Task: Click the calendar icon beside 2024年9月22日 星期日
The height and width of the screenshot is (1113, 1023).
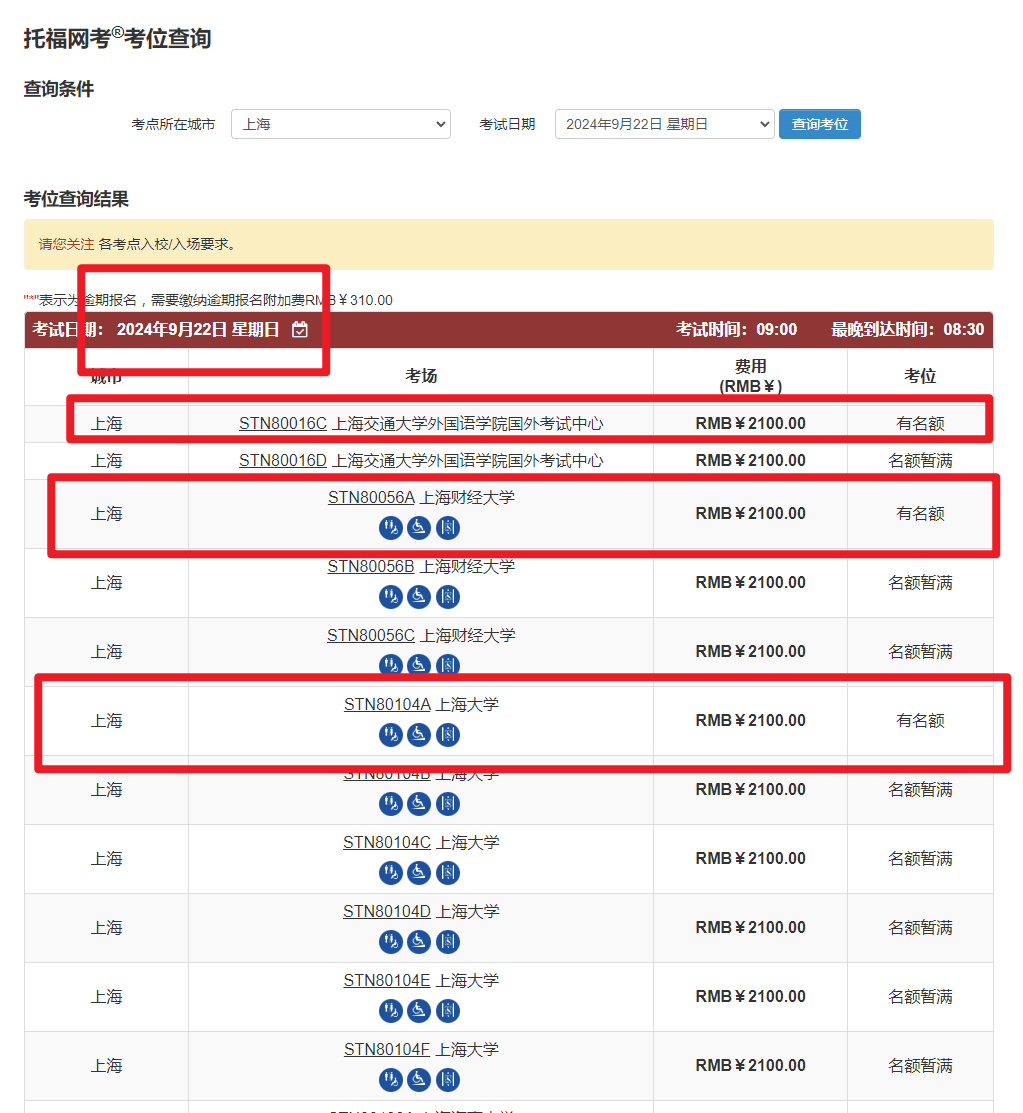Action: (x=300, y=329)
